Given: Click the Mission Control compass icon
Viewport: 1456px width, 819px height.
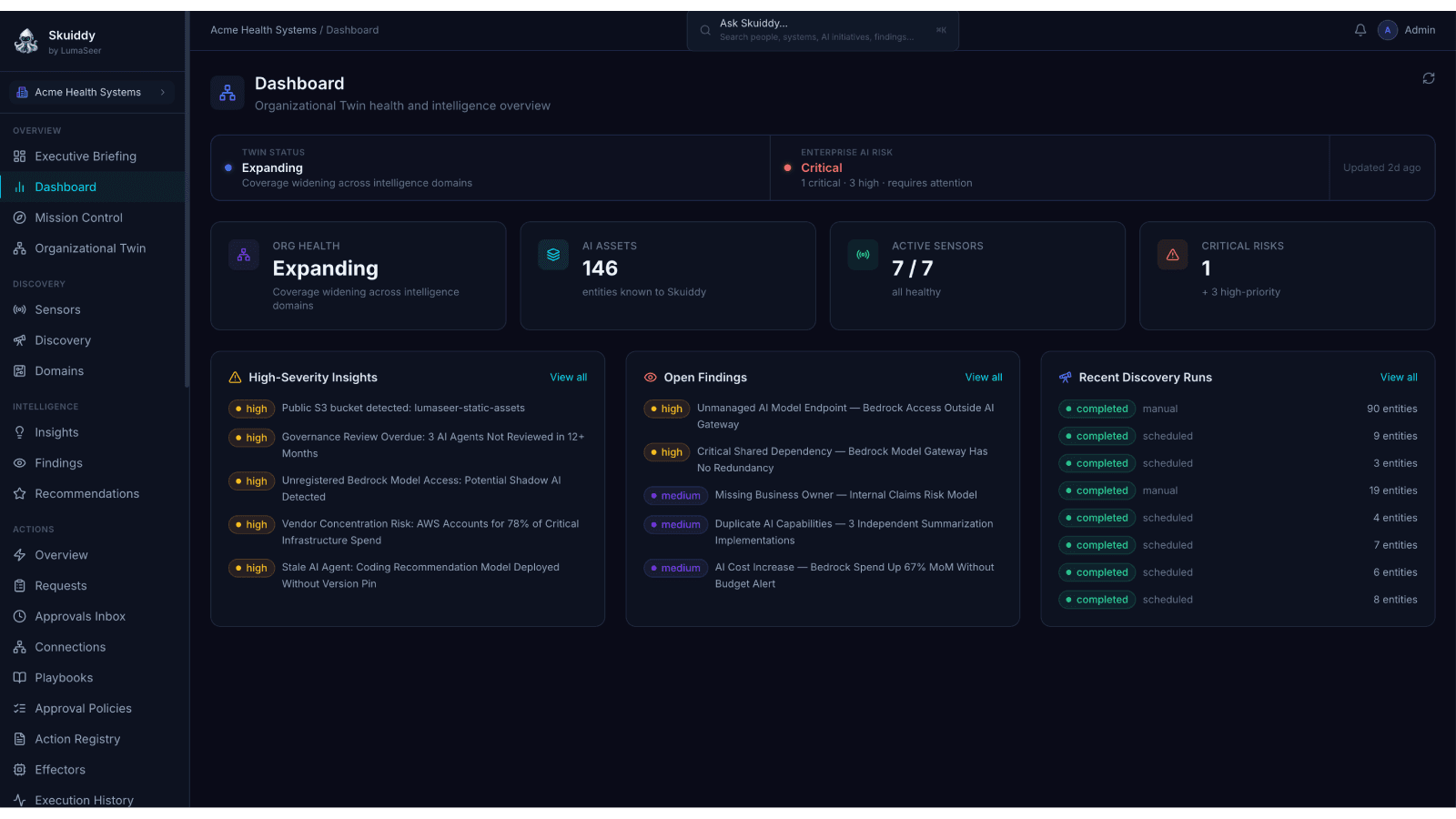Looking at the screenshot, I should coord(19,217).
